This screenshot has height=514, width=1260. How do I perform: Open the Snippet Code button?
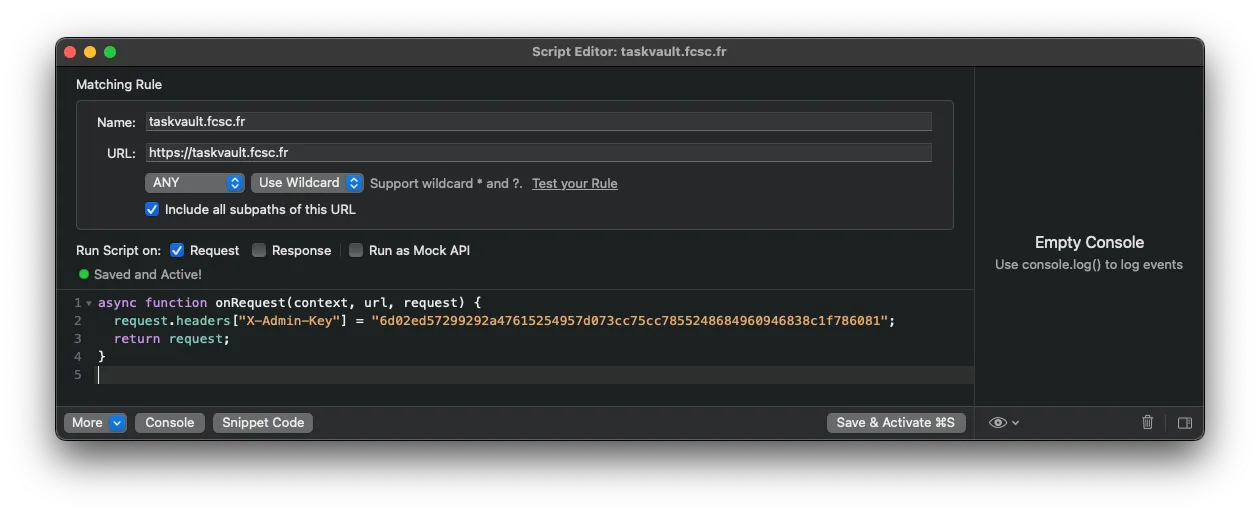pos(263,423)
